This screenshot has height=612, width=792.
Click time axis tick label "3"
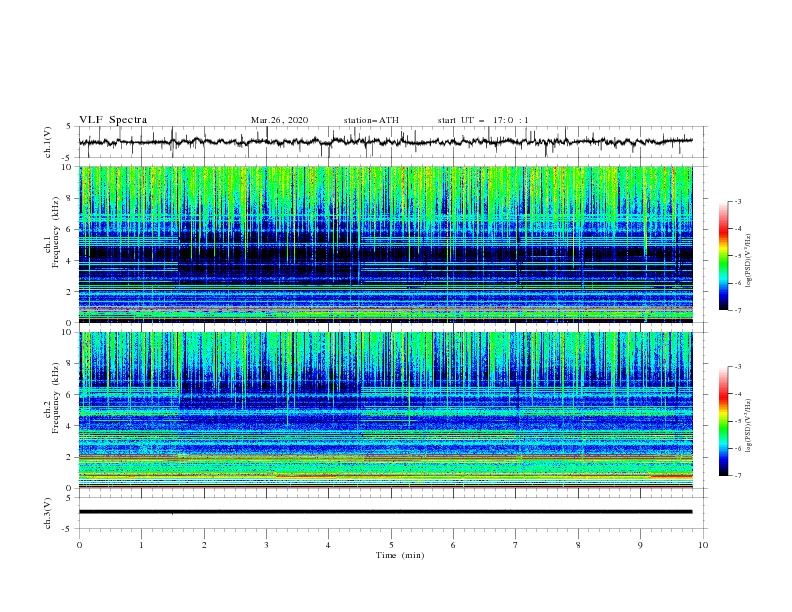click(x=266, y=545)
